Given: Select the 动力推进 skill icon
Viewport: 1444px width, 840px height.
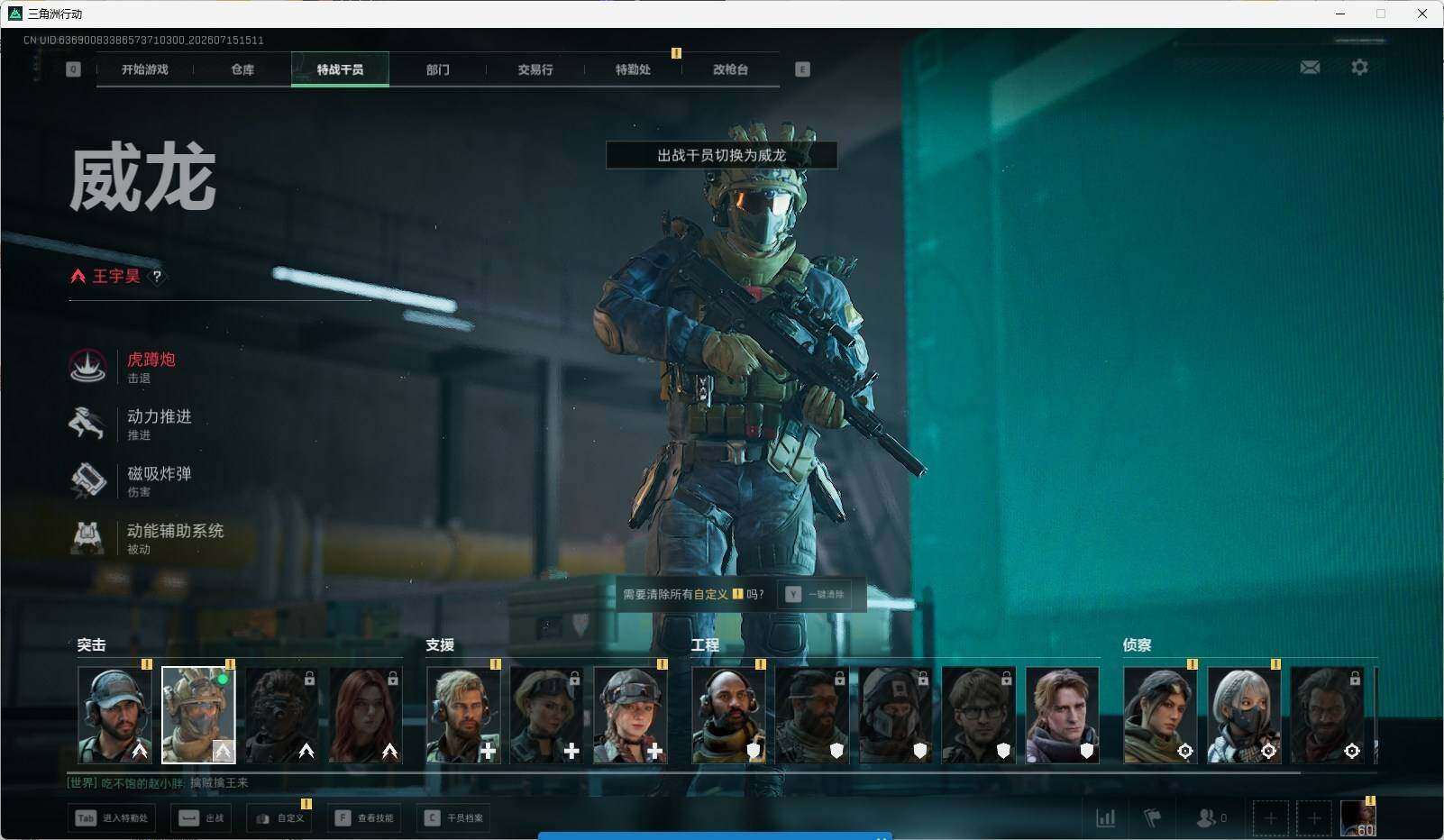Looking at the screenshot, I should (x=87, y=423).
